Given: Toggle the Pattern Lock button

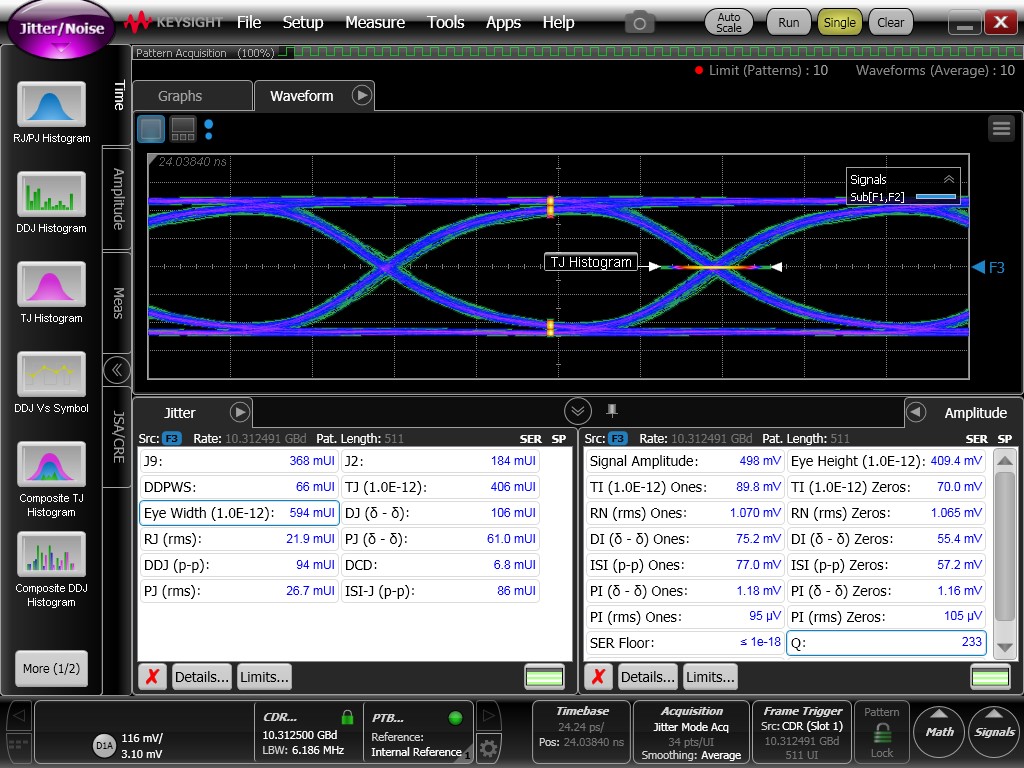Looking at the screenshot, I should [881, 731].
